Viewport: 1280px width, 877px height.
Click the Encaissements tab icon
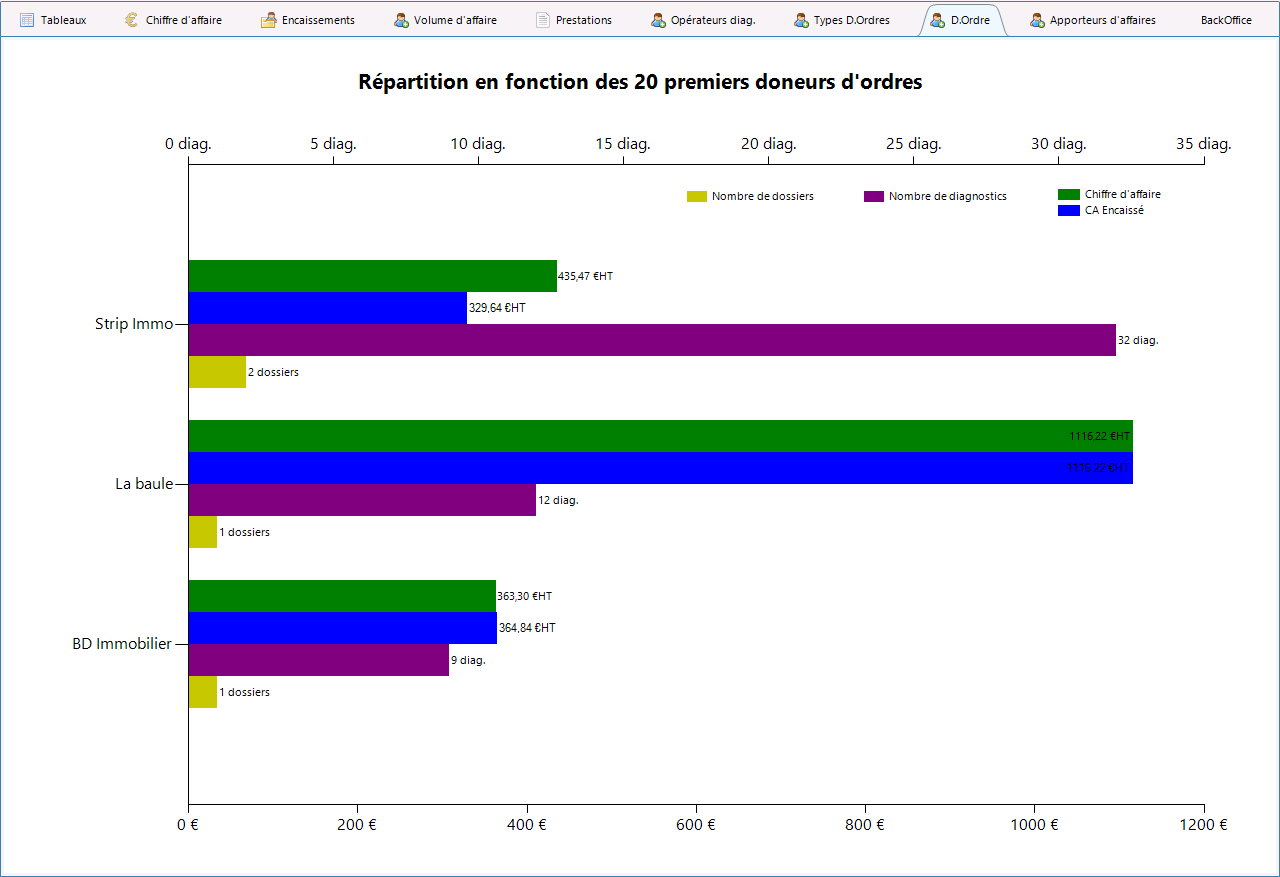click(x=268, y=20)
